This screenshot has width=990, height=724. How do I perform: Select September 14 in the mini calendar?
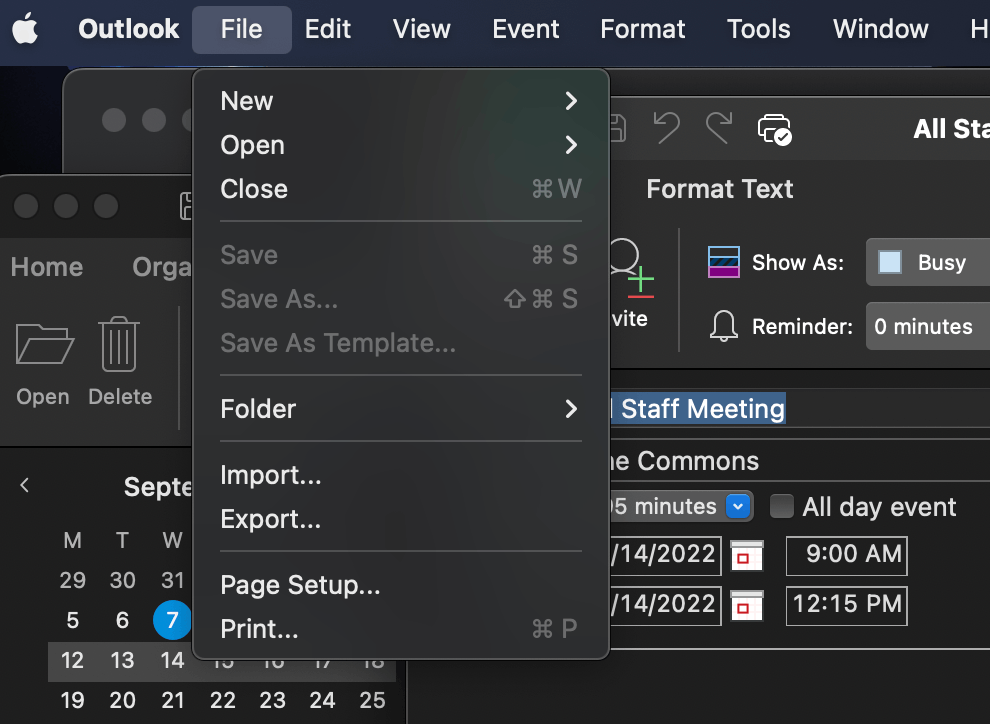(x=173, y=660)
